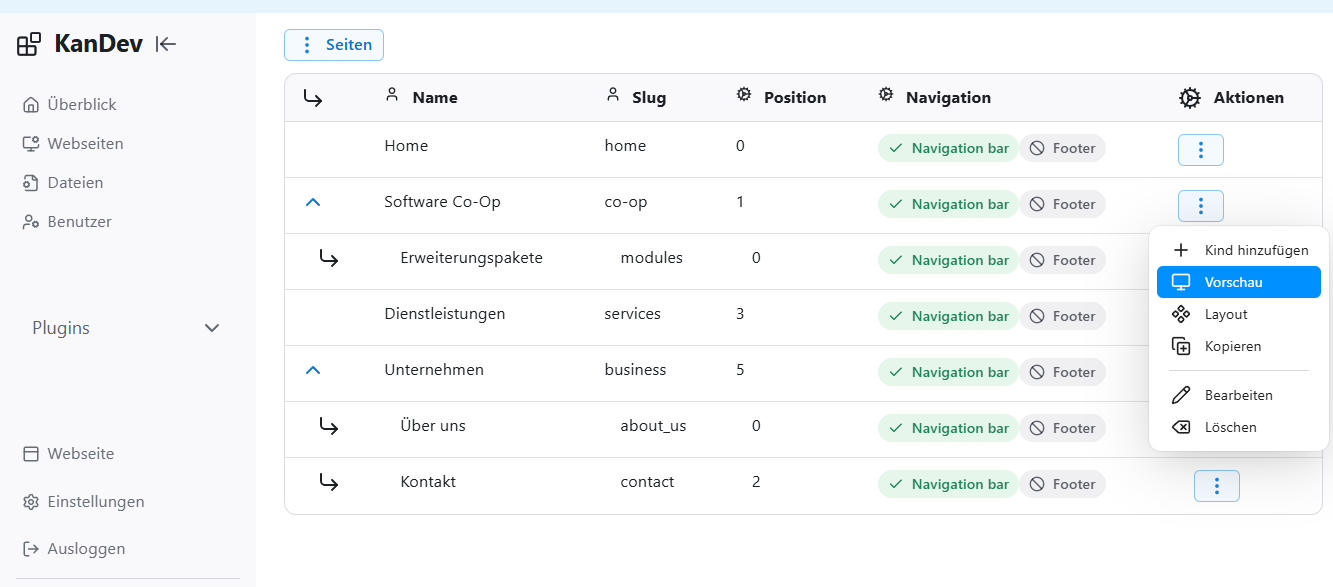Click the Position column header
Image resolution: width=1333 pixels, height=587 pixels.
pyautogui.click(x=794, y=98)
